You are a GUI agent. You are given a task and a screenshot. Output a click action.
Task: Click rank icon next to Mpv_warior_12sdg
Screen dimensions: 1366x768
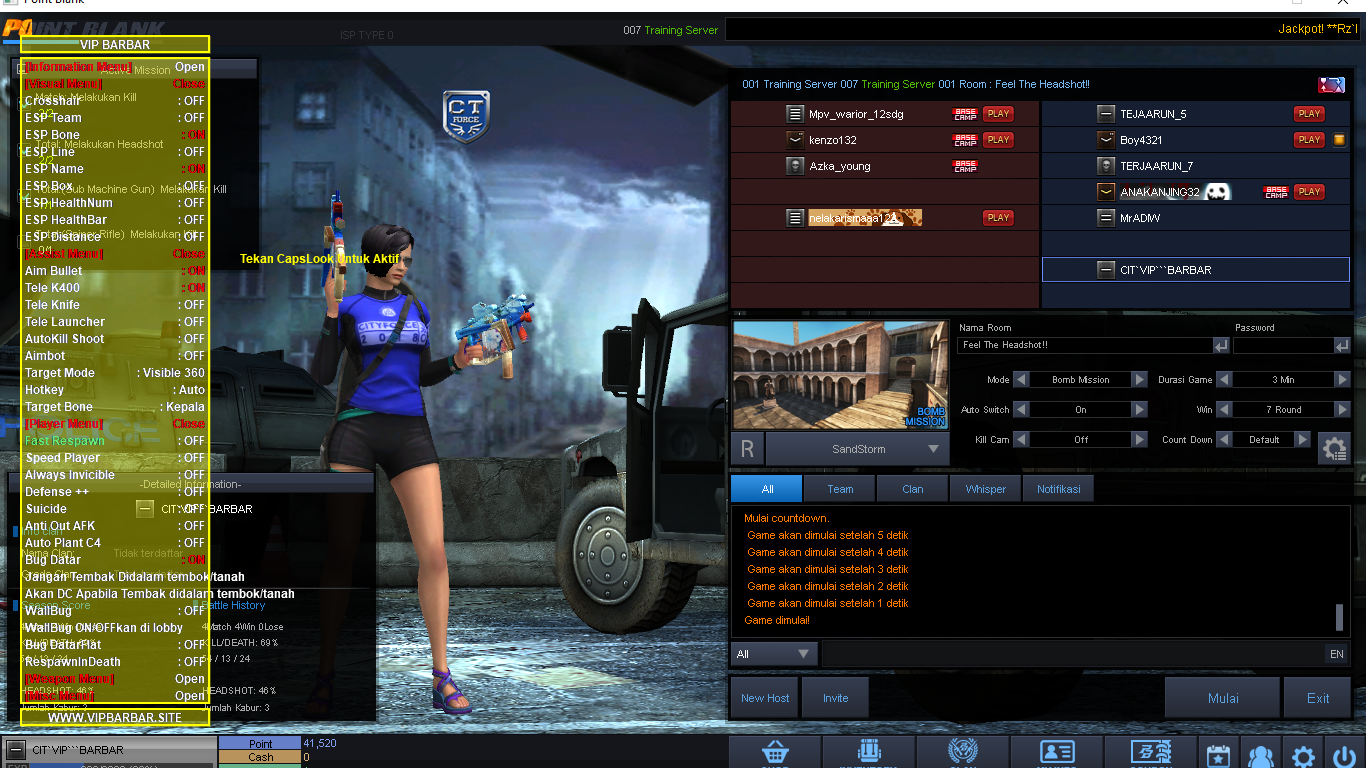coord(795,114)
